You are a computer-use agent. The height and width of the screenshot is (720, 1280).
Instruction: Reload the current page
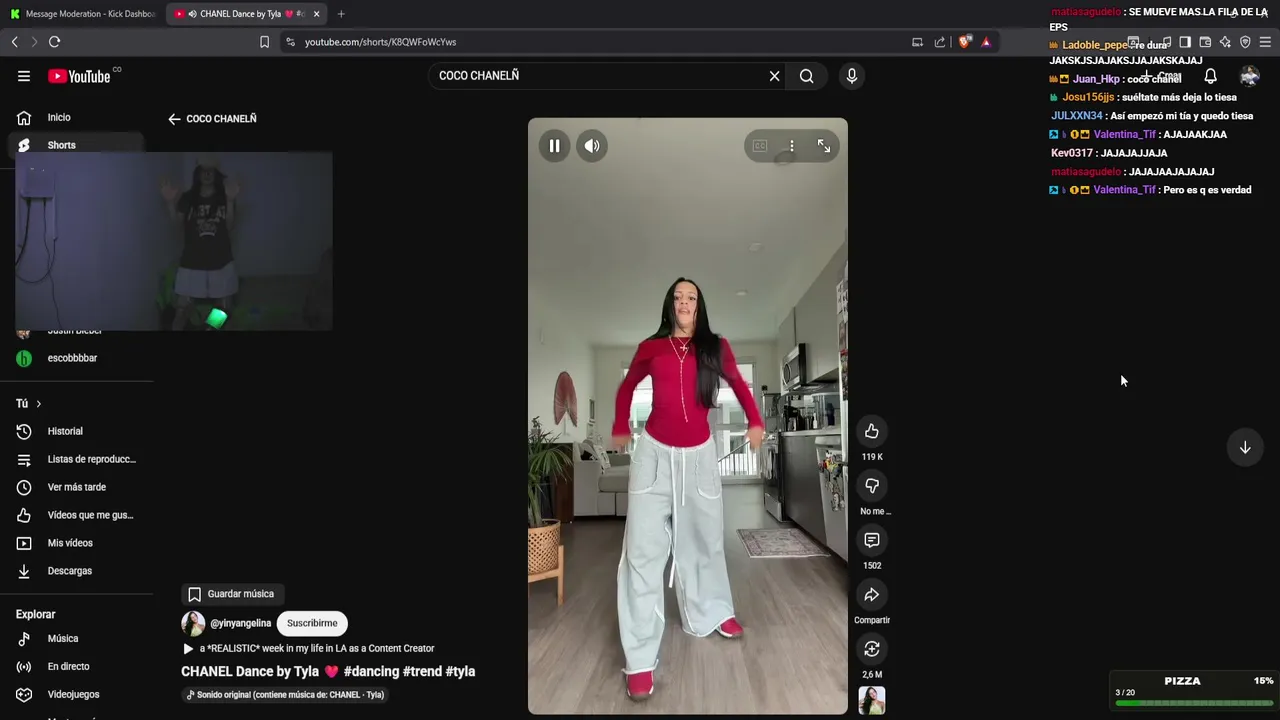[x=54, y=42]
